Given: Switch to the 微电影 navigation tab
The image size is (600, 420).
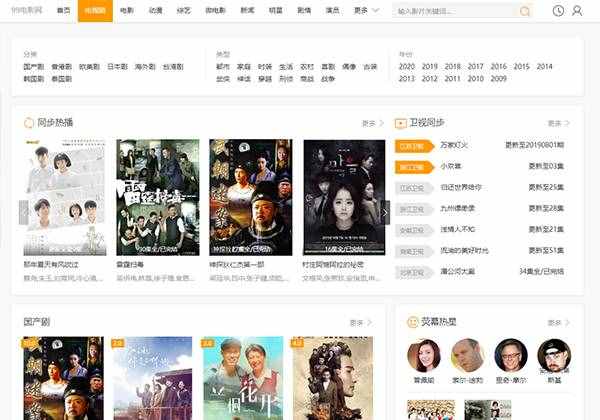Looking at the screenshot, I should coord(215,11).
